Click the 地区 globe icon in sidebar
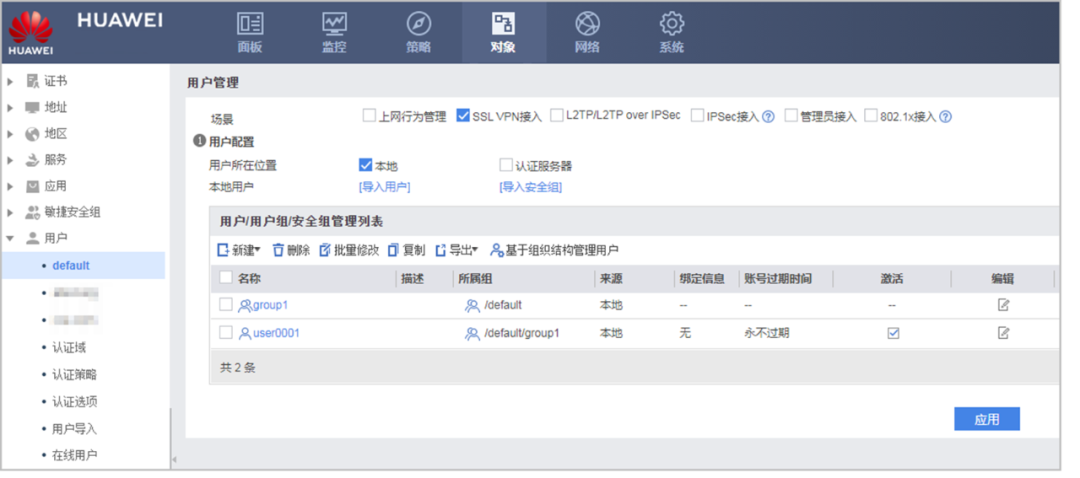Viewport: 1080px width, 478px height. [x=32, y=134]
